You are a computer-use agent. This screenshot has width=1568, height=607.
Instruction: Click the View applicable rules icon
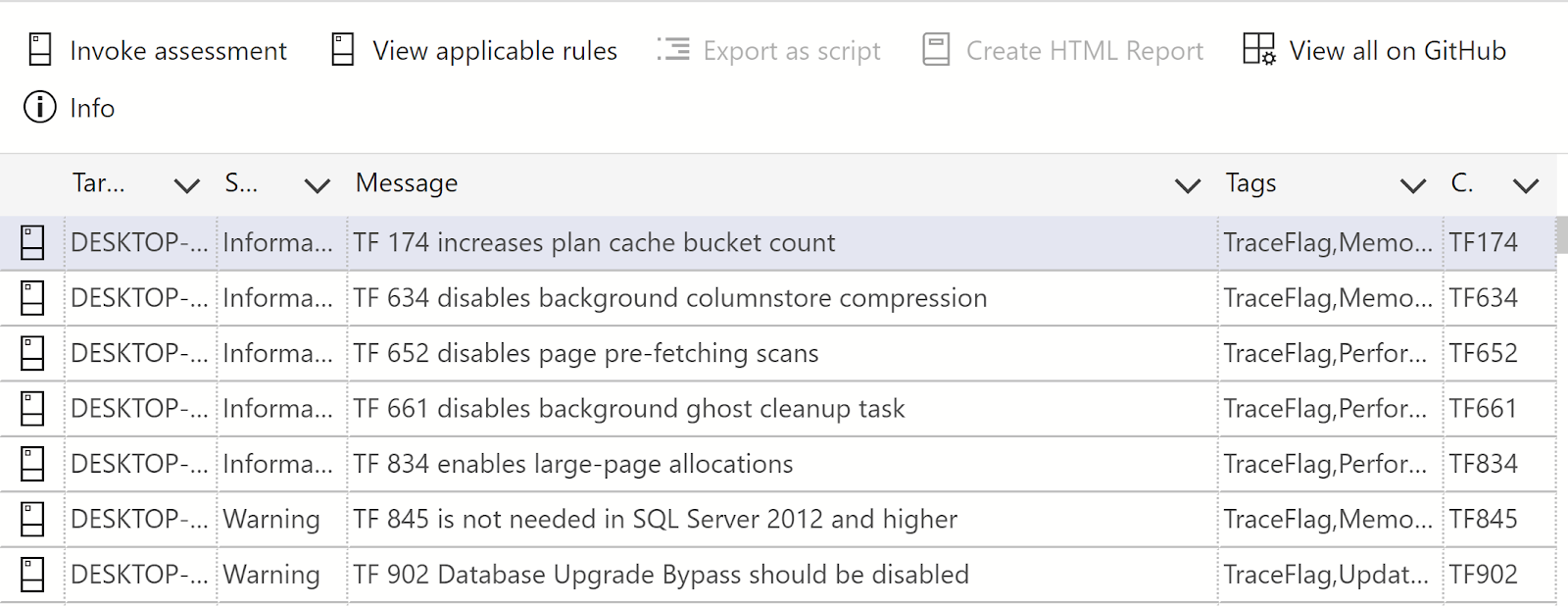[x=343, y=50]
